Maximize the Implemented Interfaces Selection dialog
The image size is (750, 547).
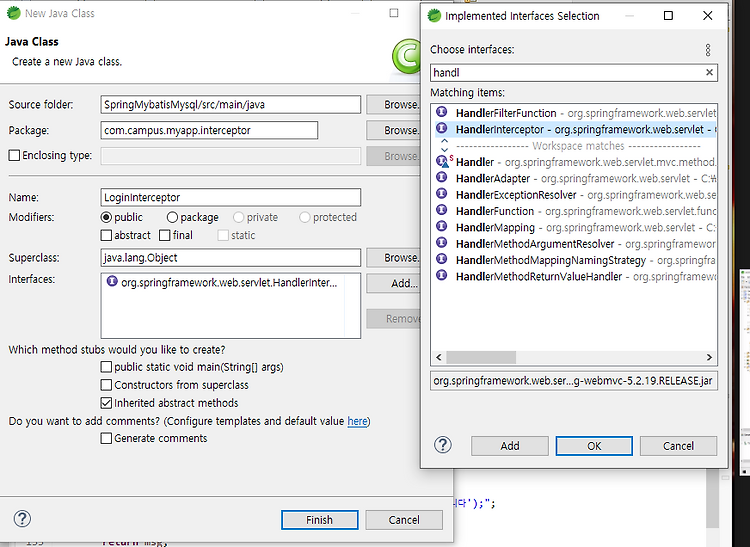[x=668, y=16]
